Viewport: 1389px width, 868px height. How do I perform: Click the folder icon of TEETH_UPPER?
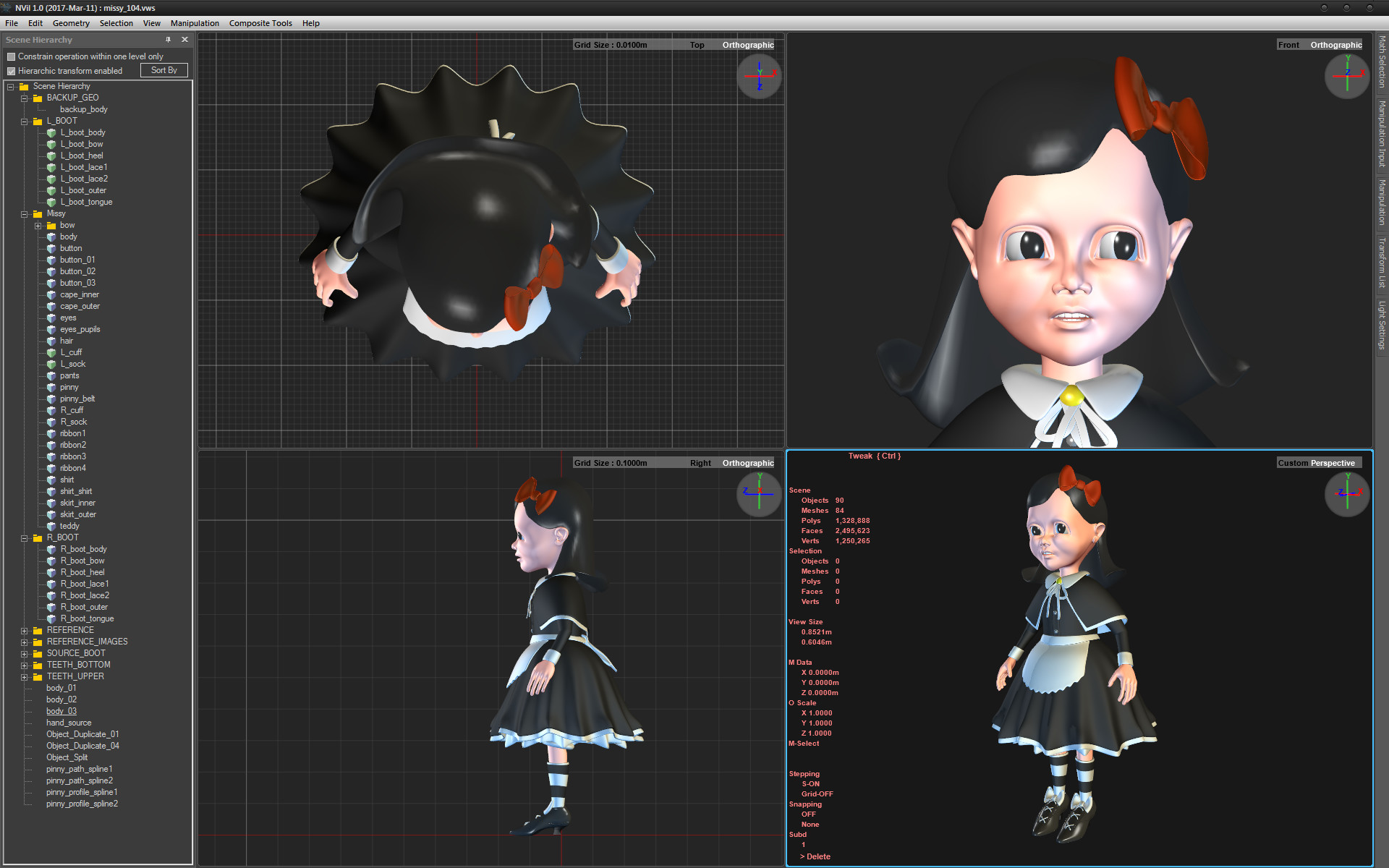point(38,676)
